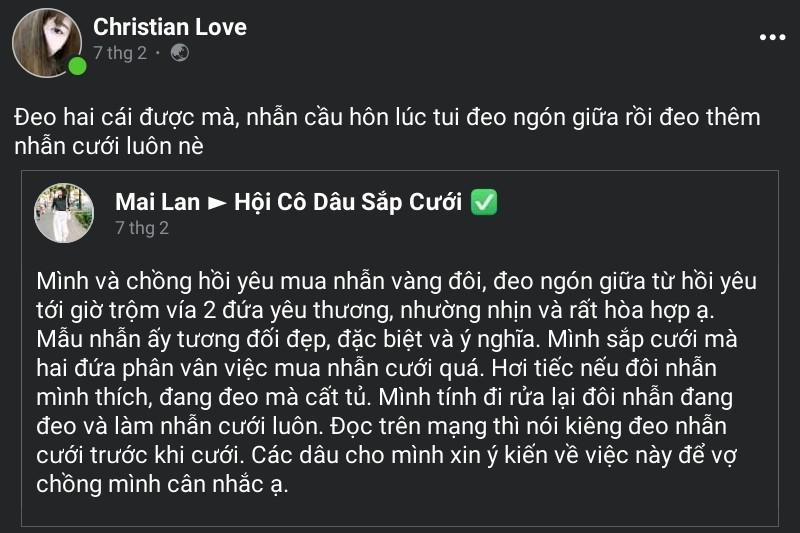
Task: Open Christian Love's profile name link
Action: (x=170, y=27)
